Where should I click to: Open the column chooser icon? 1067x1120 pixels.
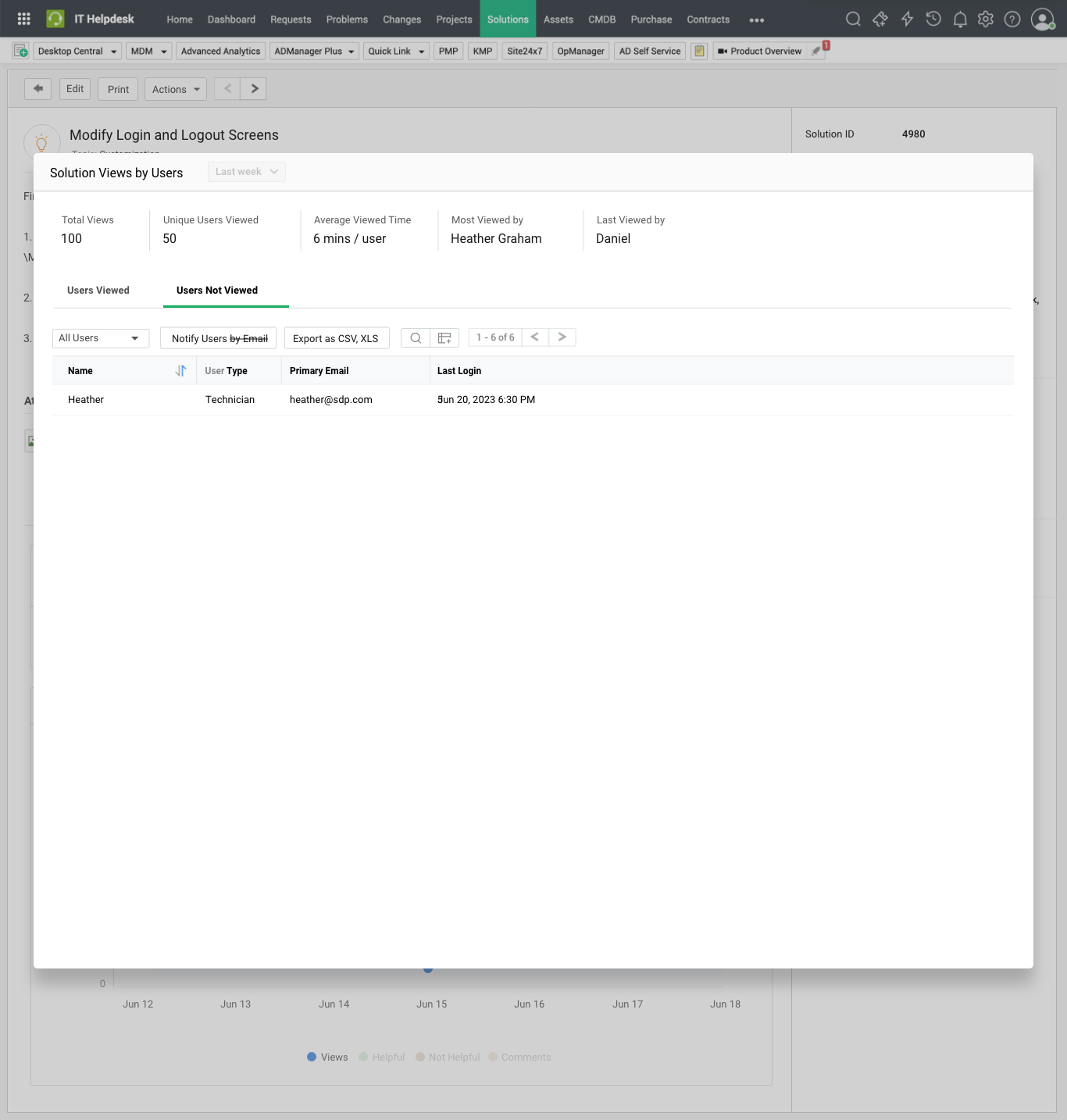point(444,338)
